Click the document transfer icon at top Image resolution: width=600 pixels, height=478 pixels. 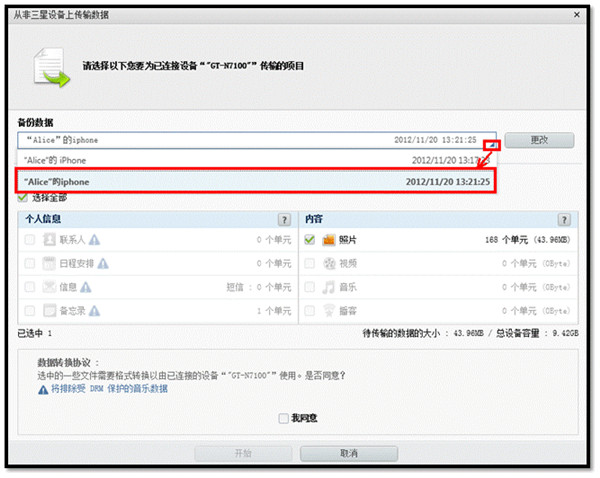click(51, 68)
